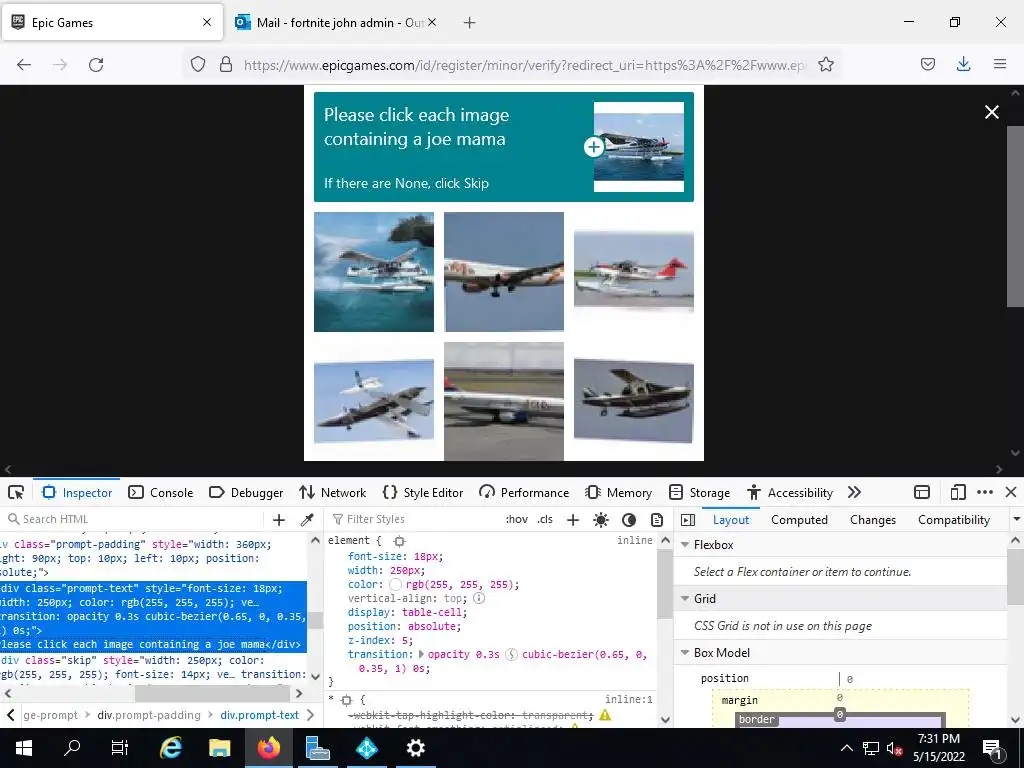Open the Accessibility devtools tab
This screenshot has height=768, width=1024.
coord(790,492)
